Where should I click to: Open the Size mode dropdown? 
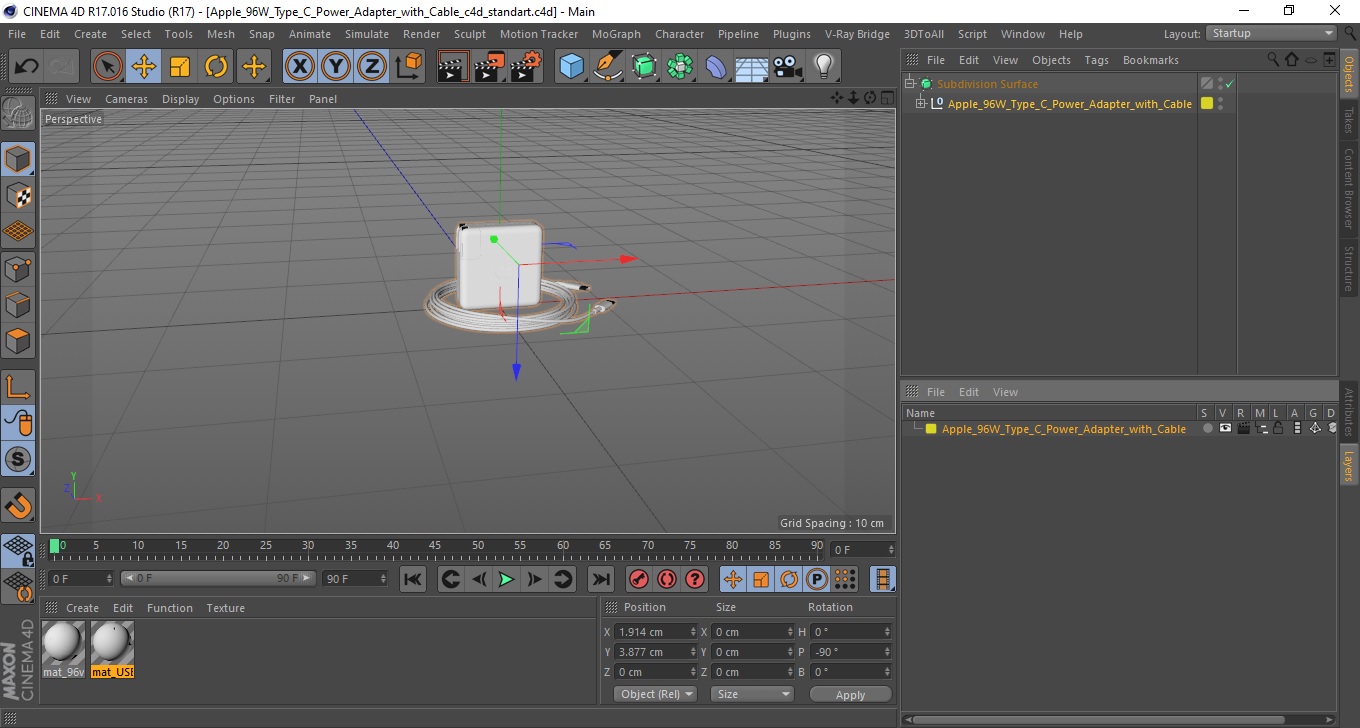752,694
